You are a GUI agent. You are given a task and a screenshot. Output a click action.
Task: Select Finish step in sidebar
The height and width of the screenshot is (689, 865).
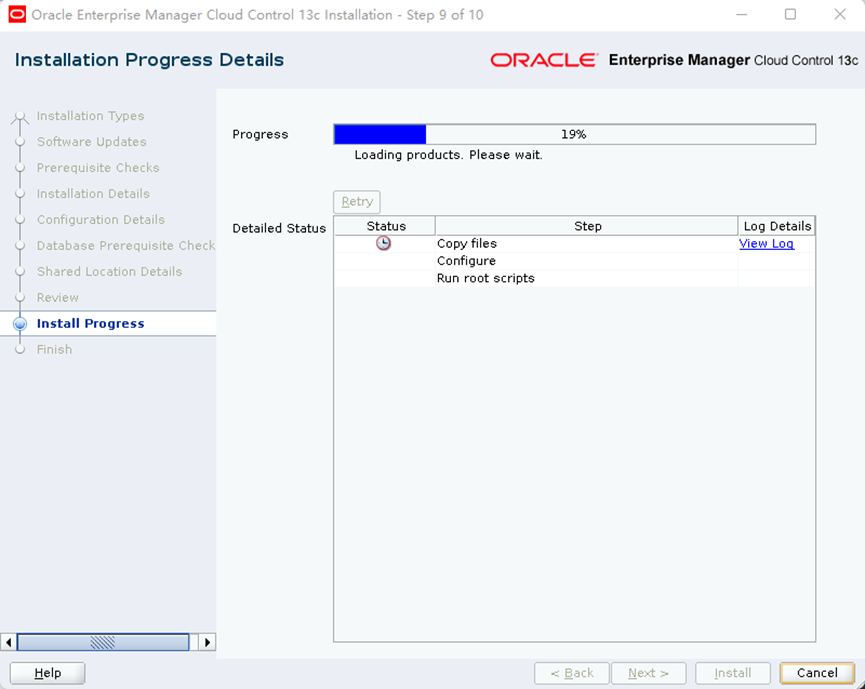click(55, 349)
